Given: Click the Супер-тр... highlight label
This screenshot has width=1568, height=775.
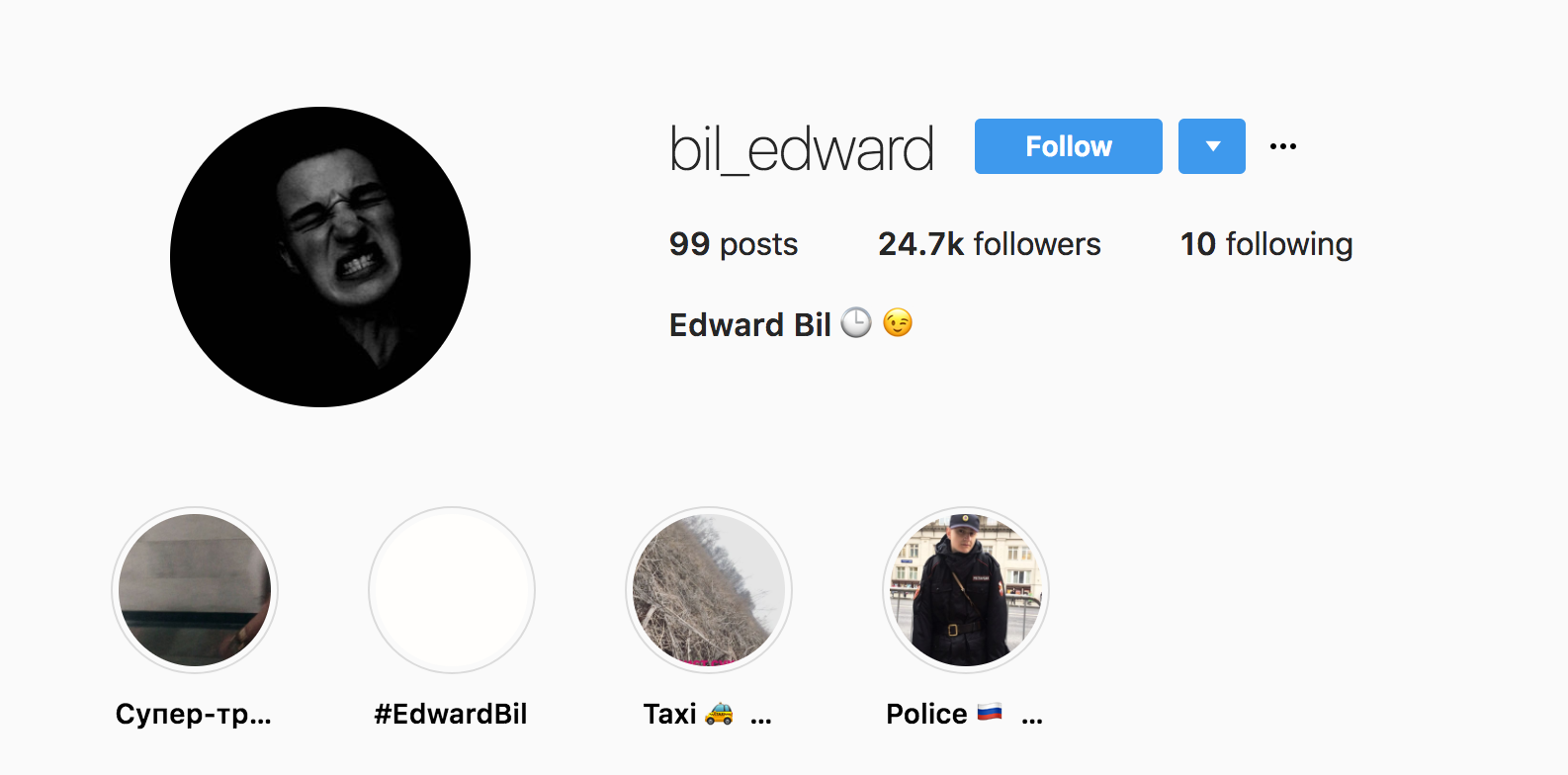Looking at the screenshot, I should [x=194, y=714].
